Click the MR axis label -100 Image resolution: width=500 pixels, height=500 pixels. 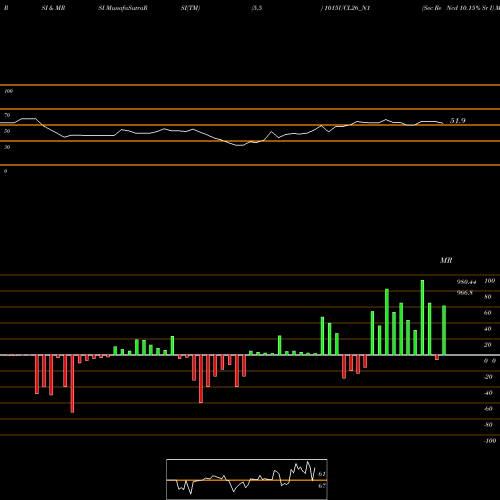(x=490, y=441)
